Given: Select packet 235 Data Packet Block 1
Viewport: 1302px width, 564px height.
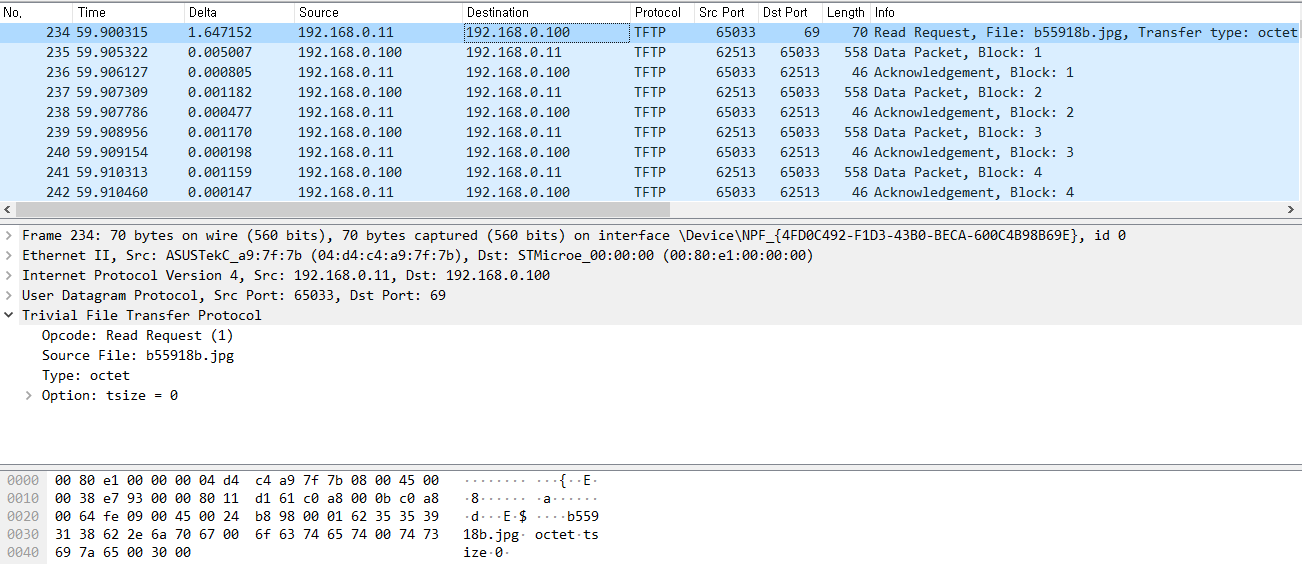Looking at the screenshot, I should pyautogui.click(x=651, y=52).
